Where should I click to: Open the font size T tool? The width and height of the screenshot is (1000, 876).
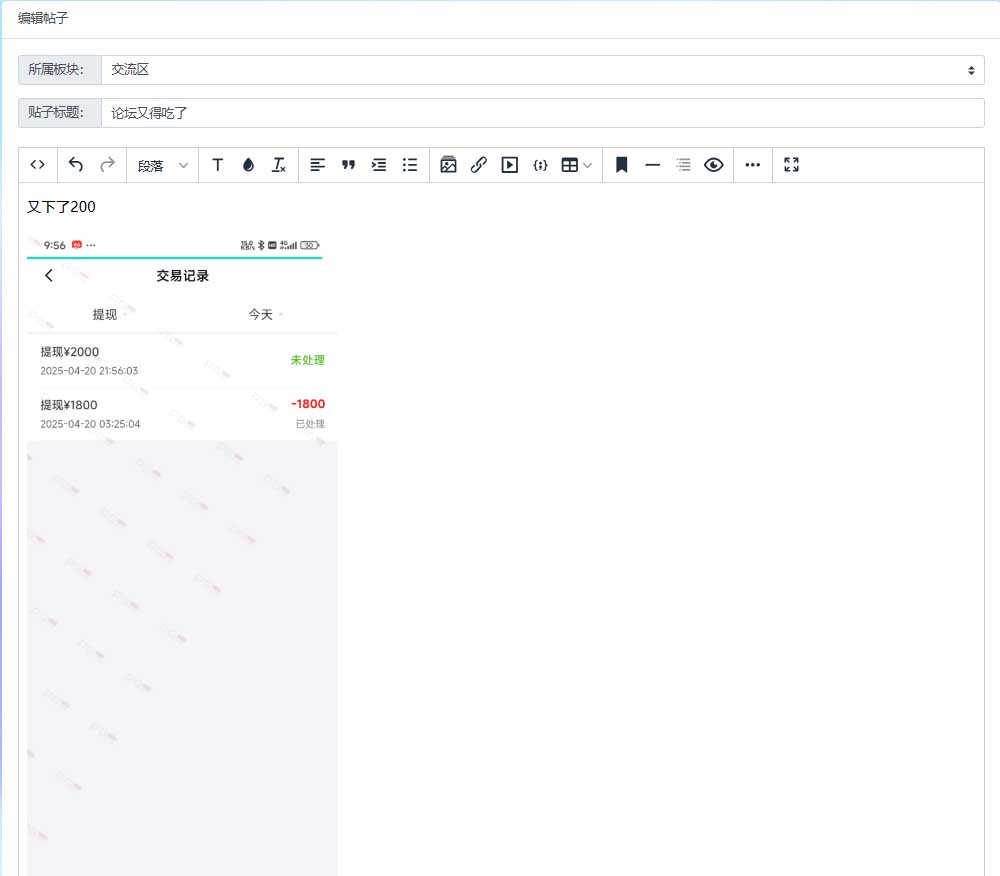(x=217, y=165)
